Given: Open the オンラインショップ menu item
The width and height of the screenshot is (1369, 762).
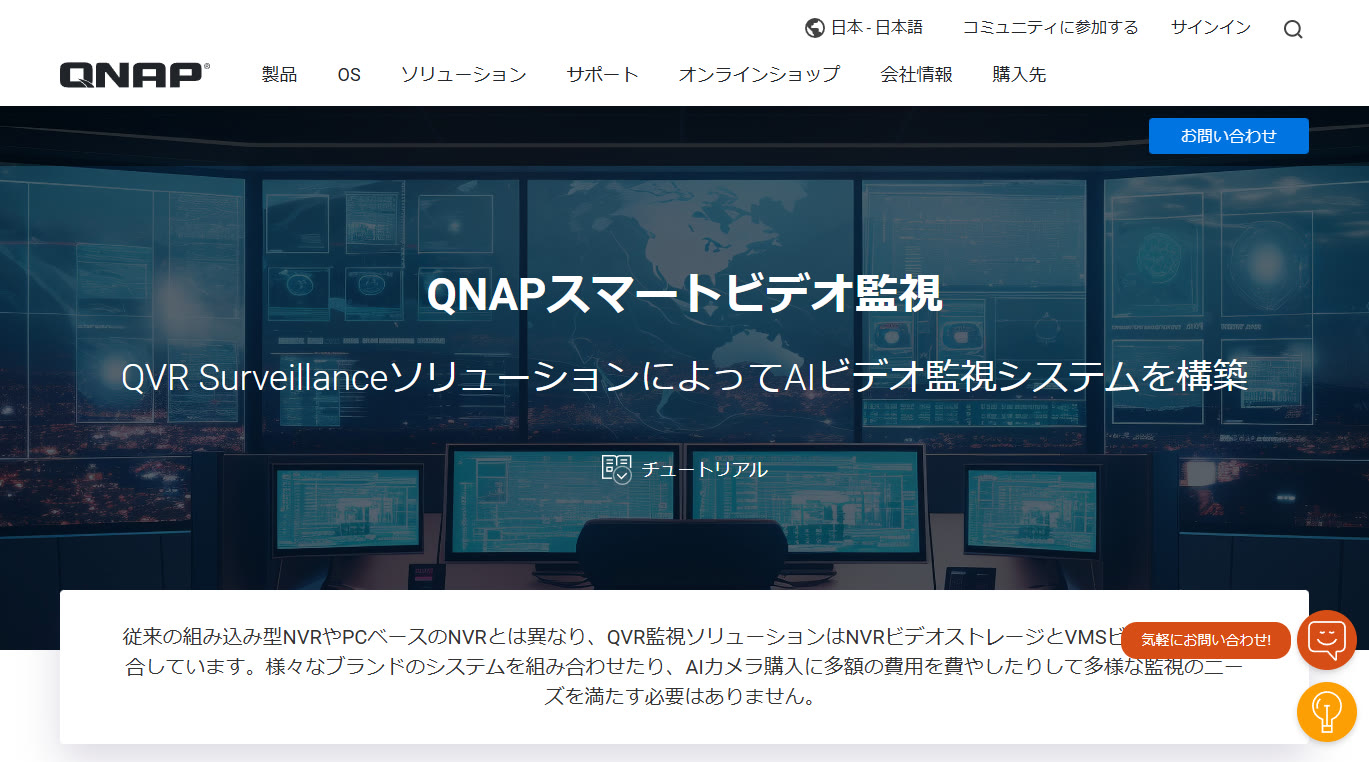Looking at the screenshot, I should [x=759, y=75].
